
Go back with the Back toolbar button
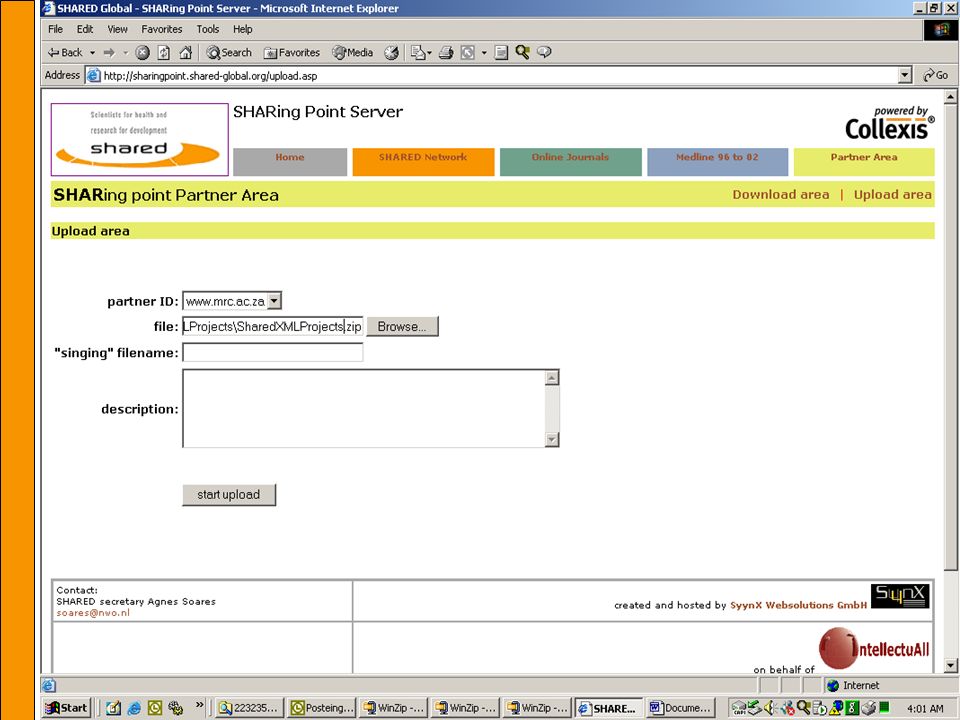[x=65, y=53]
